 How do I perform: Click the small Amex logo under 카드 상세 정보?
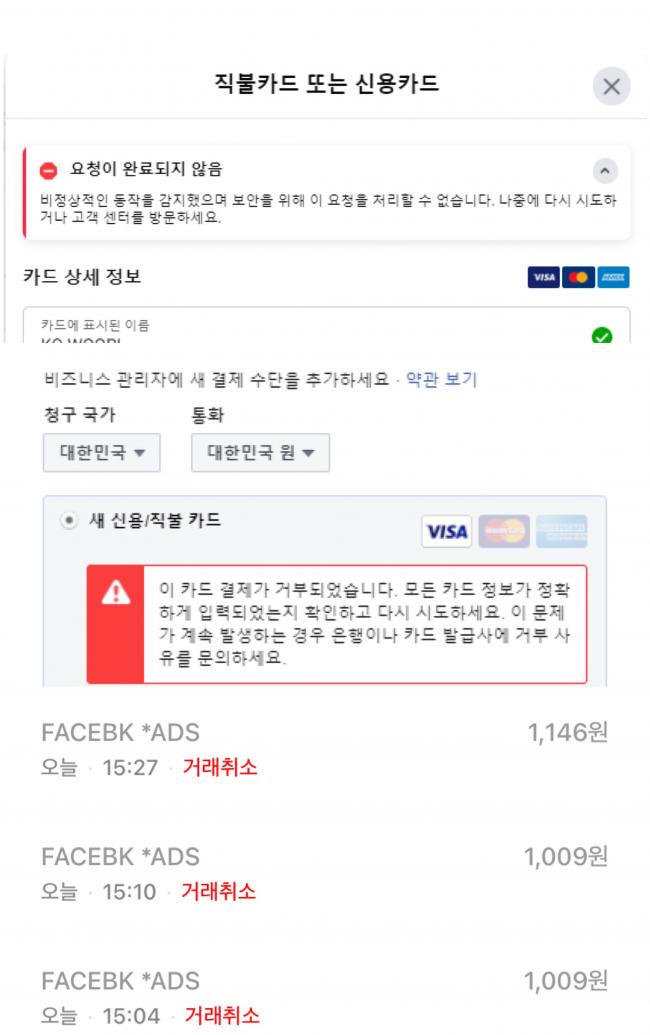[x=613, y=277]
